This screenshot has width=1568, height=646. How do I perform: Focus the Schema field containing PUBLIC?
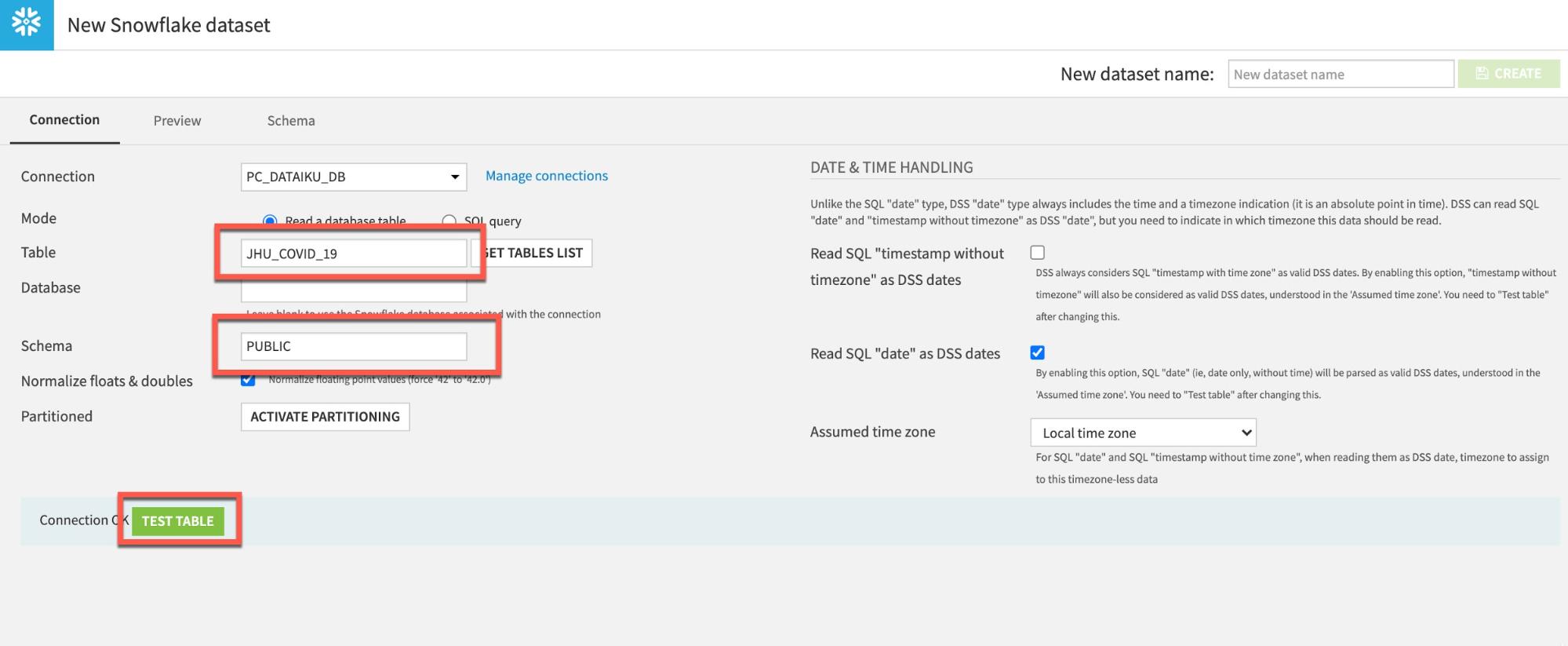tap(353, 346)
